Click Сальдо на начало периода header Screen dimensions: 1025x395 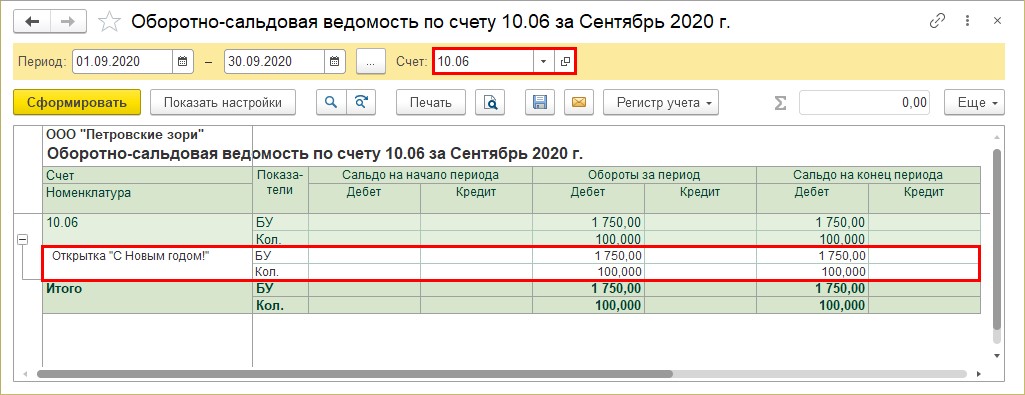point(420,175)
